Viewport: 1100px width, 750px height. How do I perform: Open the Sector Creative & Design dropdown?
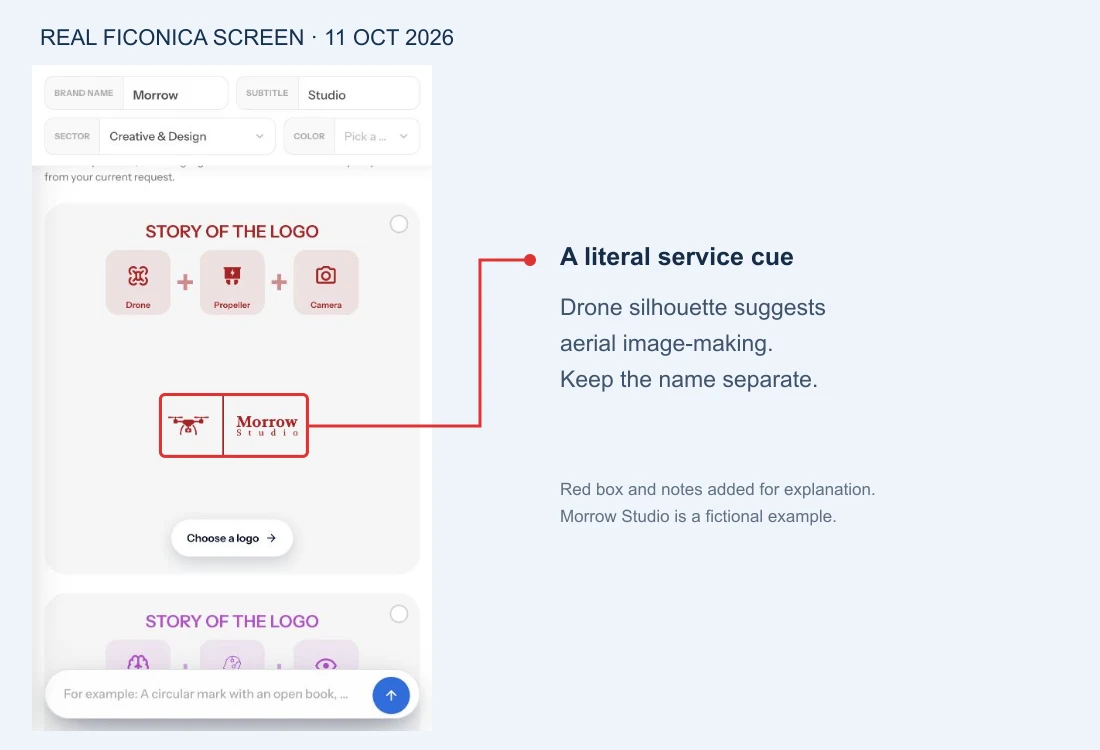[161, 136]
